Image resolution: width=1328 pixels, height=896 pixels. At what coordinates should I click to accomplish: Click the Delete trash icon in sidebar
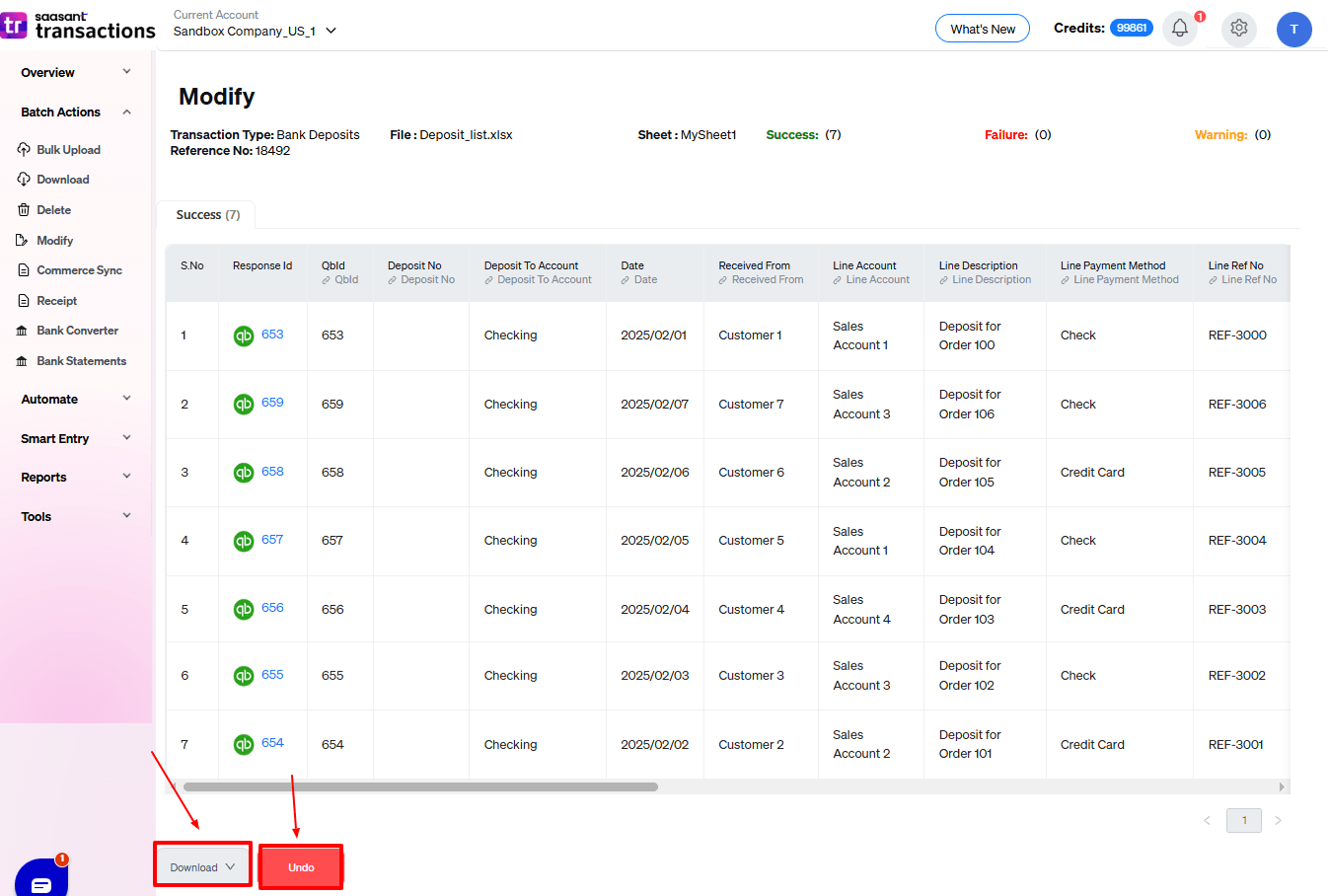point(24,210)
